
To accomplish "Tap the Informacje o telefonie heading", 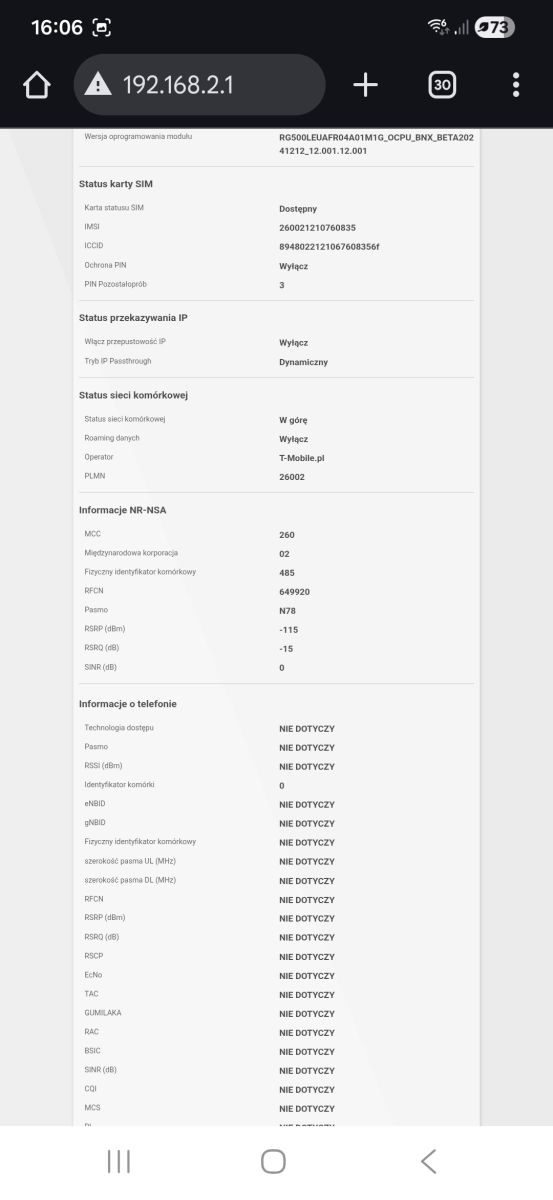I will pyautogui.click(x=128, y=704).
